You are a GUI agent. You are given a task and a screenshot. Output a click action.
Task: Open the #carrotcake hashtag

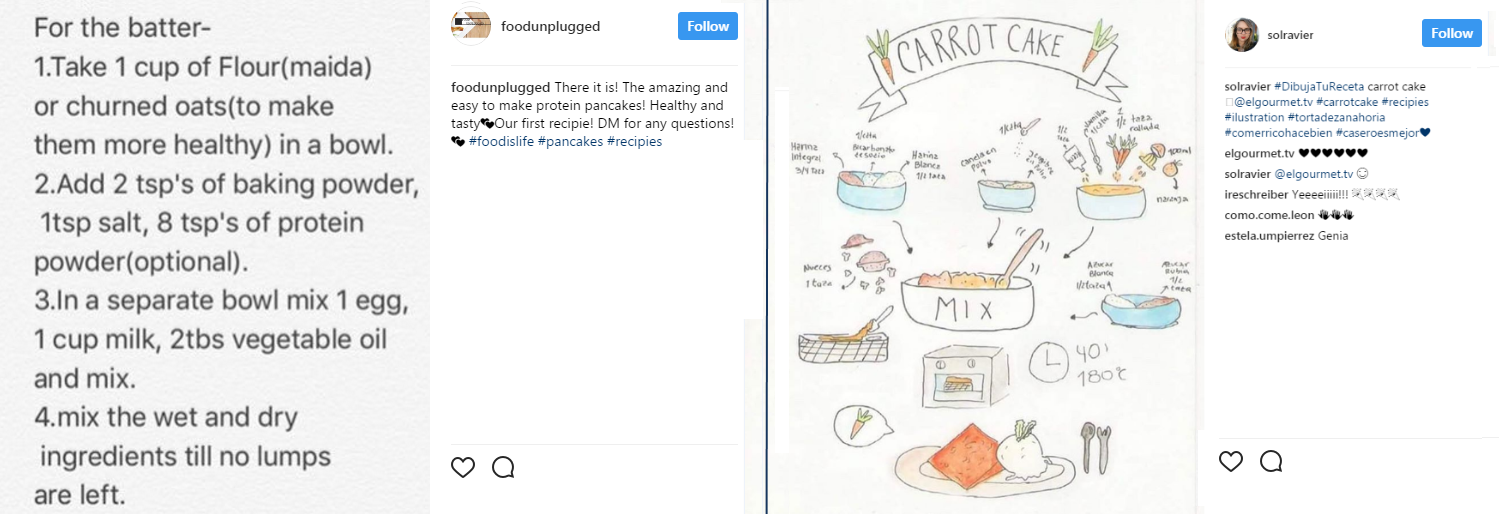click(1347, 102)
